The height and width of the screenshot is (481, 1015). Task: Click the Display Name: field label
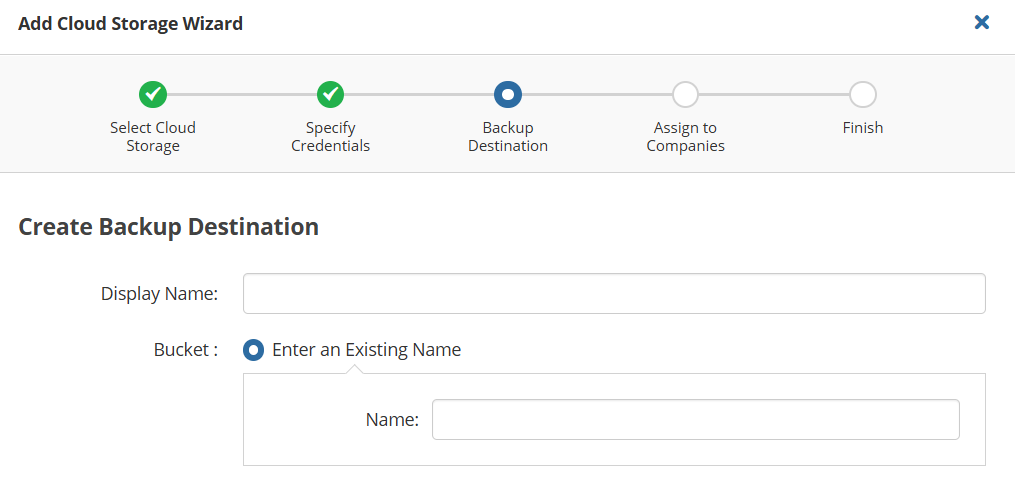pyautogui.click(x=159, y=294)
